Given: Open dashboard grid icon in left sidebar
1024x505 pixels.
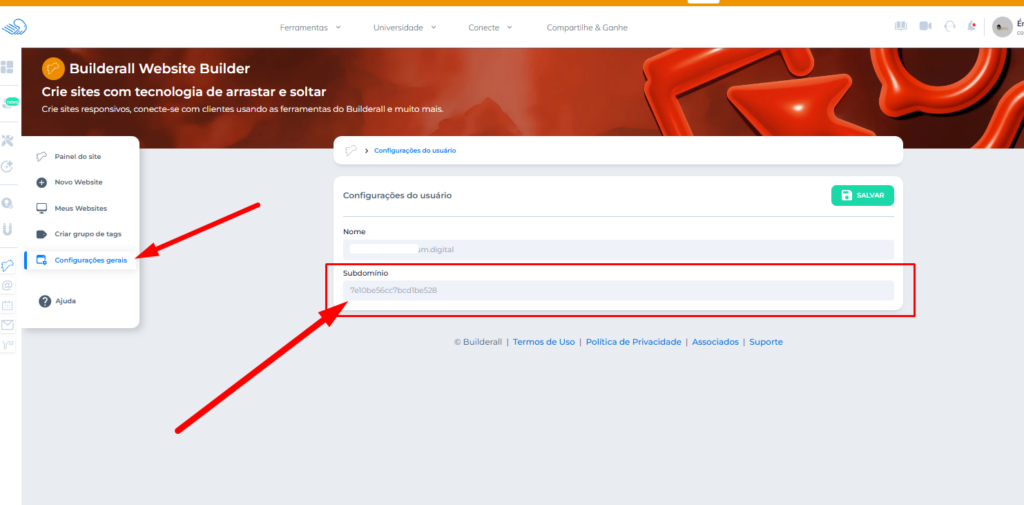Looking at the screenshot, I should 8,67.
